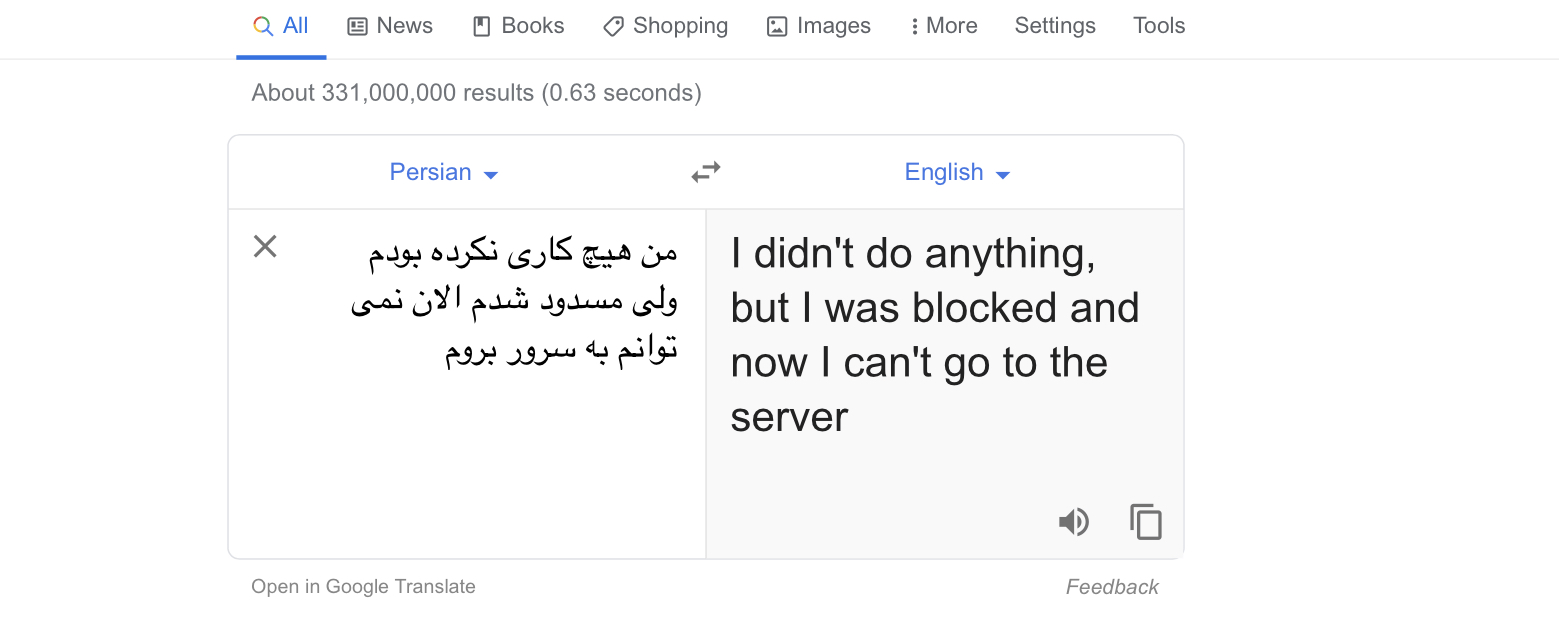Open the search Tools options
Image resolution: width=1559 pixels, height=635 pixels.
tap(1159, 26)
